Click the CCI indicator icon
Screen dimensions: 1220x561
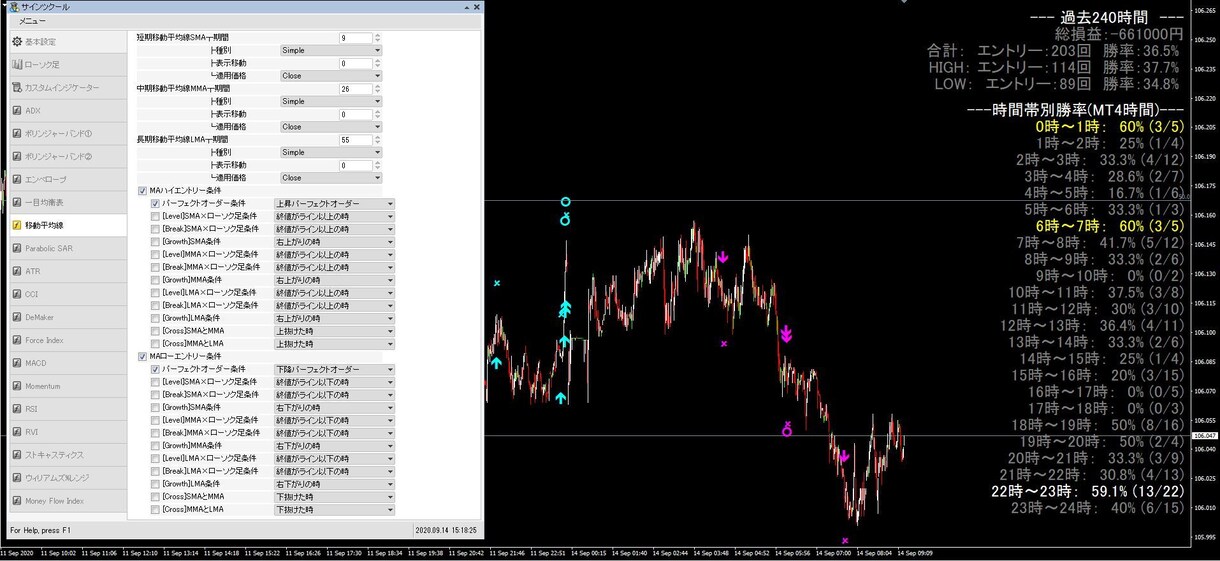point(17,294)
